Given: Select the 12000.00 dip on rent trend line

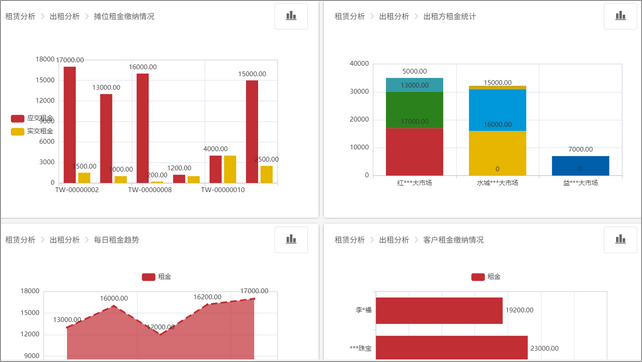Looking at the screenshot, I should coord(160,335).
